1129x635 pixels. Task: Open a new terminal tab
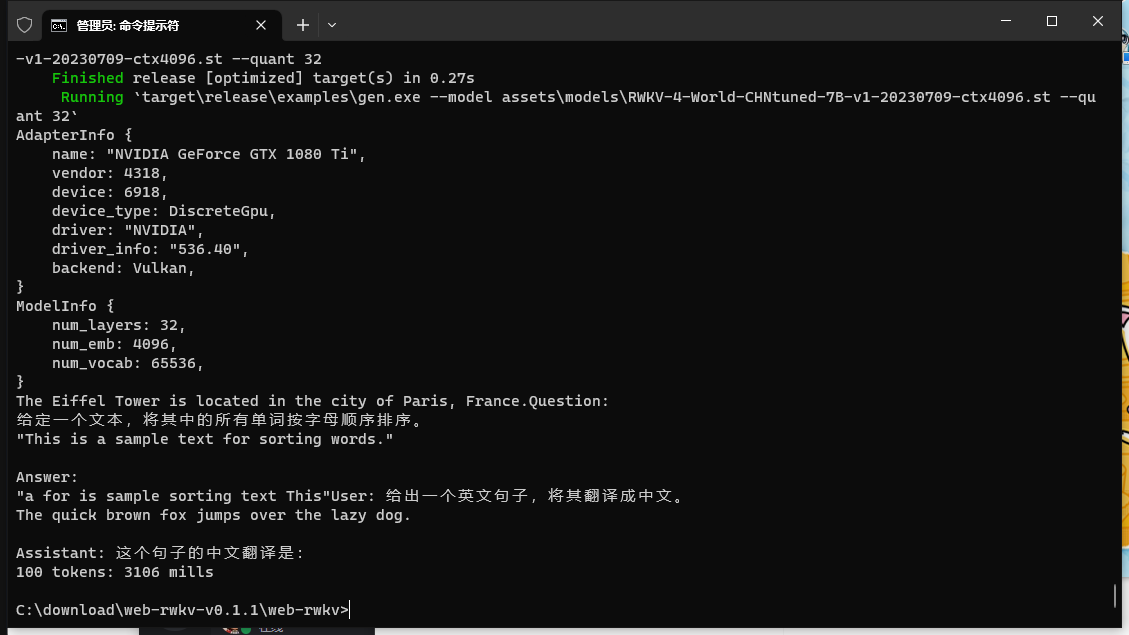303,25
